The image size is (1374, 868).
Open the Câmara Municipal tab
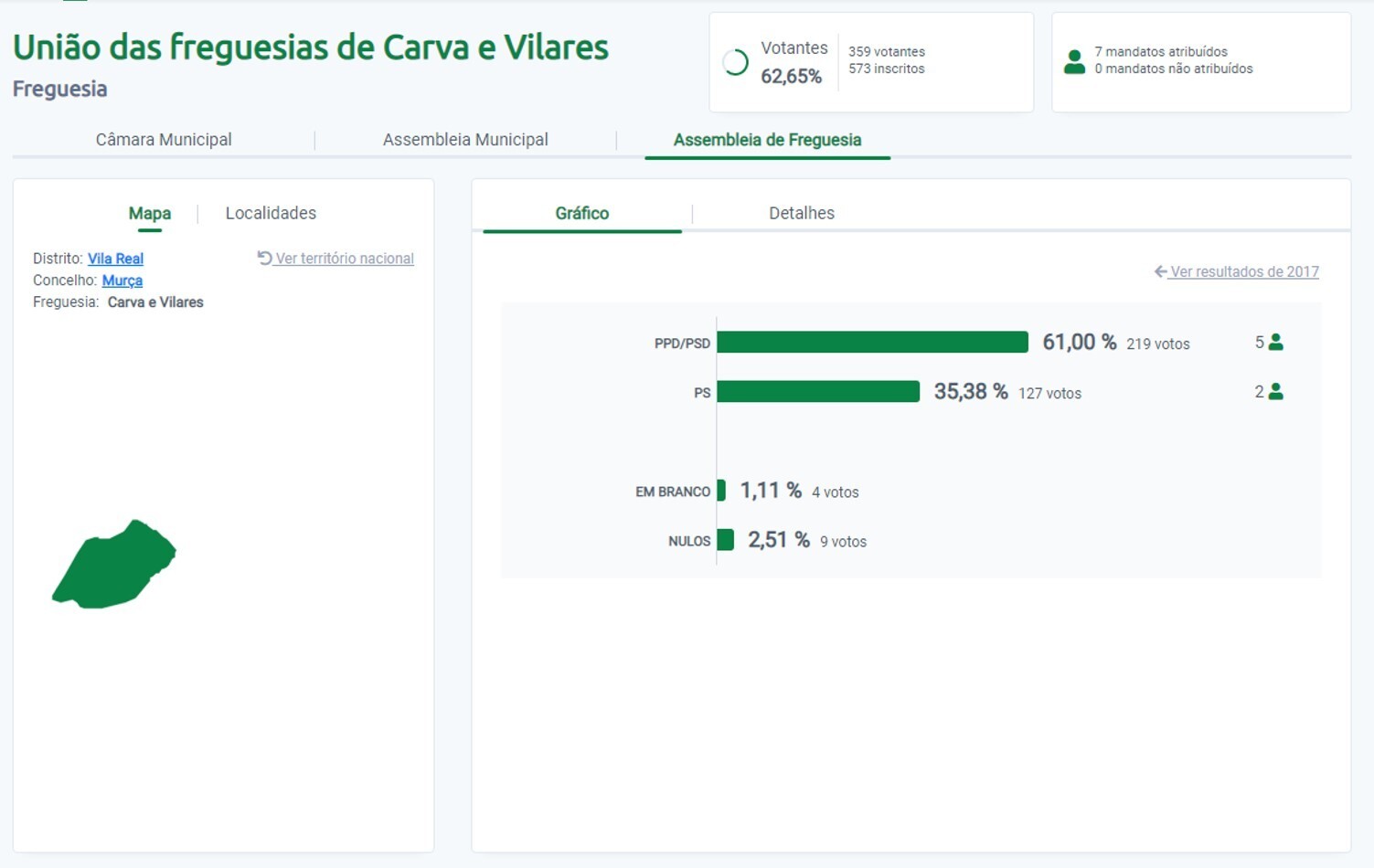(164, 140)
